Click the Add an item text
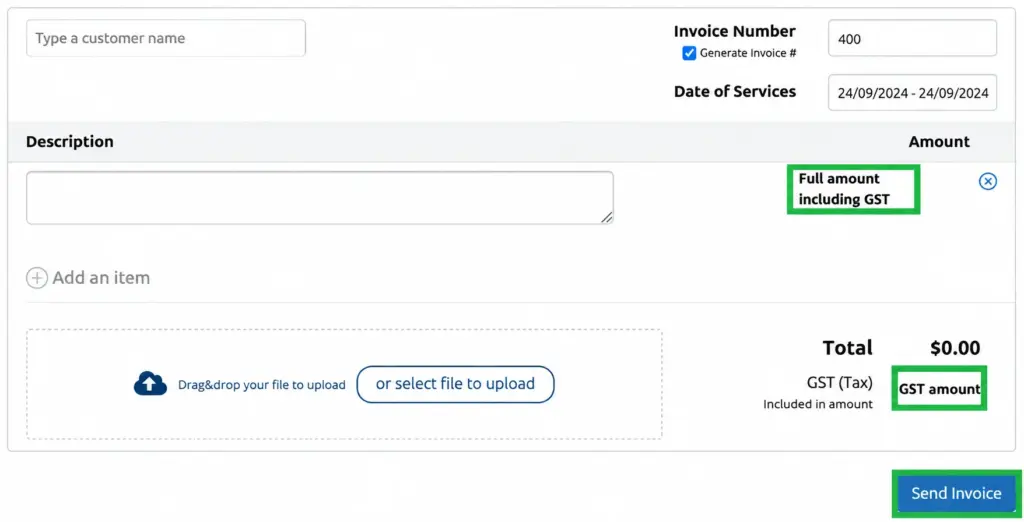Image resolution: width=1024 pixels, height=522 pixels. tap(101, 278)
